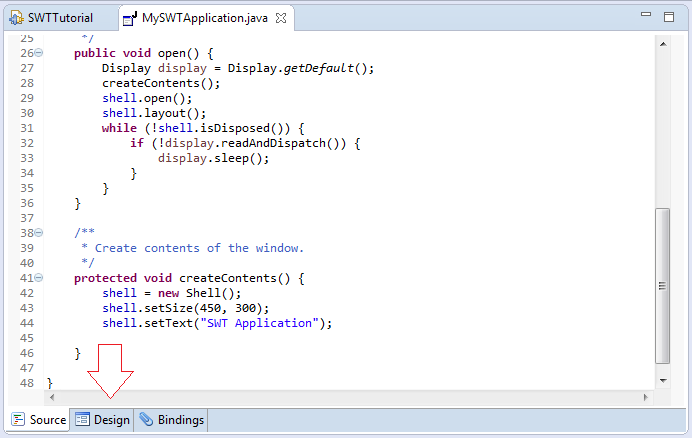Viewport: 692px width, 438px height.
Task: Click 'shell.layout();' on line 30
Action: 154,113
